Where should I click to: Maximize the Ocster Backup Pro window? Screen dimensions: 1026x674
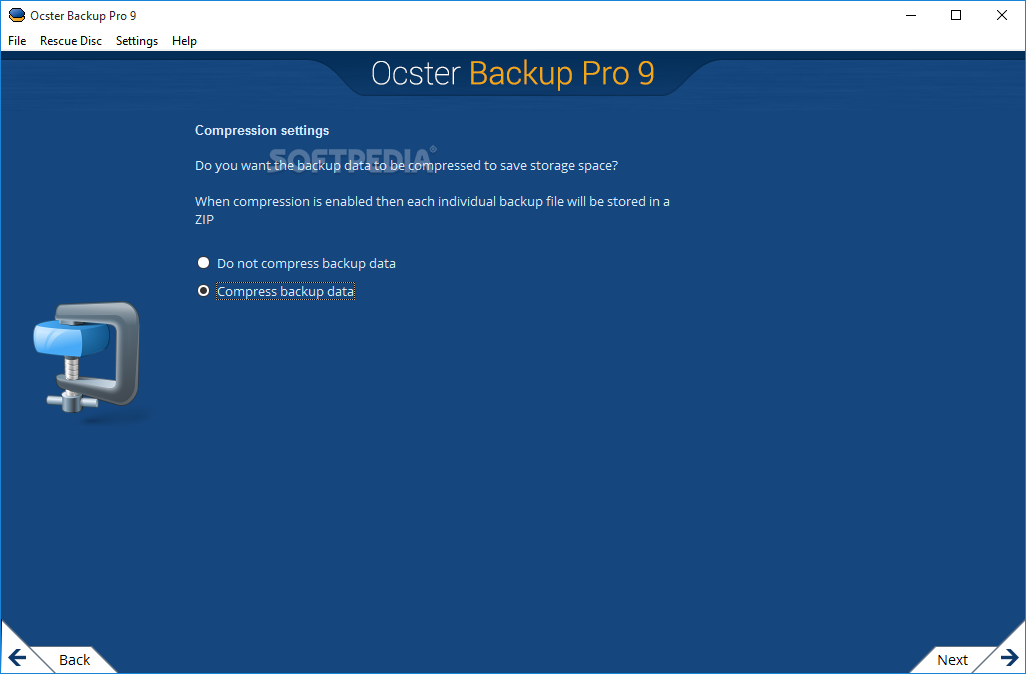[956, 15]
